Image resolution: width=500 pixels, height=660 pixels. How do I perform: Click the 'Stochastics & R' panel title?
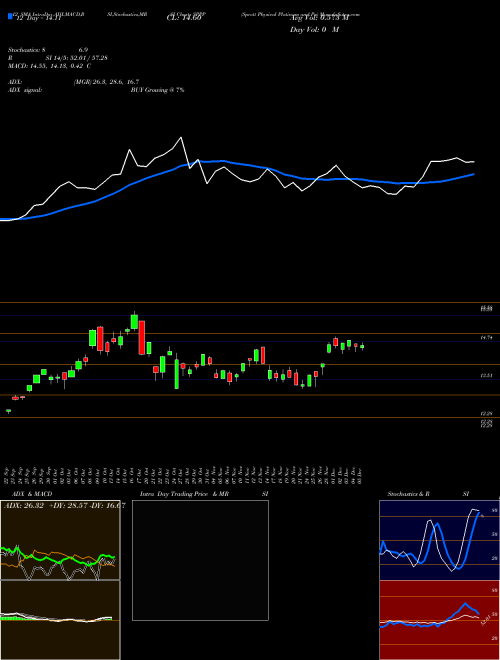click(408, 494)
